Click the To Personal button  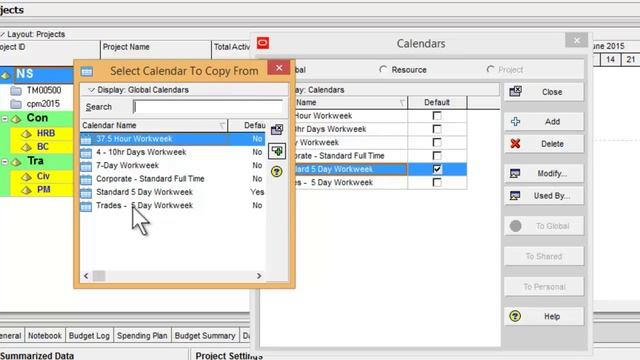point(544,287)
